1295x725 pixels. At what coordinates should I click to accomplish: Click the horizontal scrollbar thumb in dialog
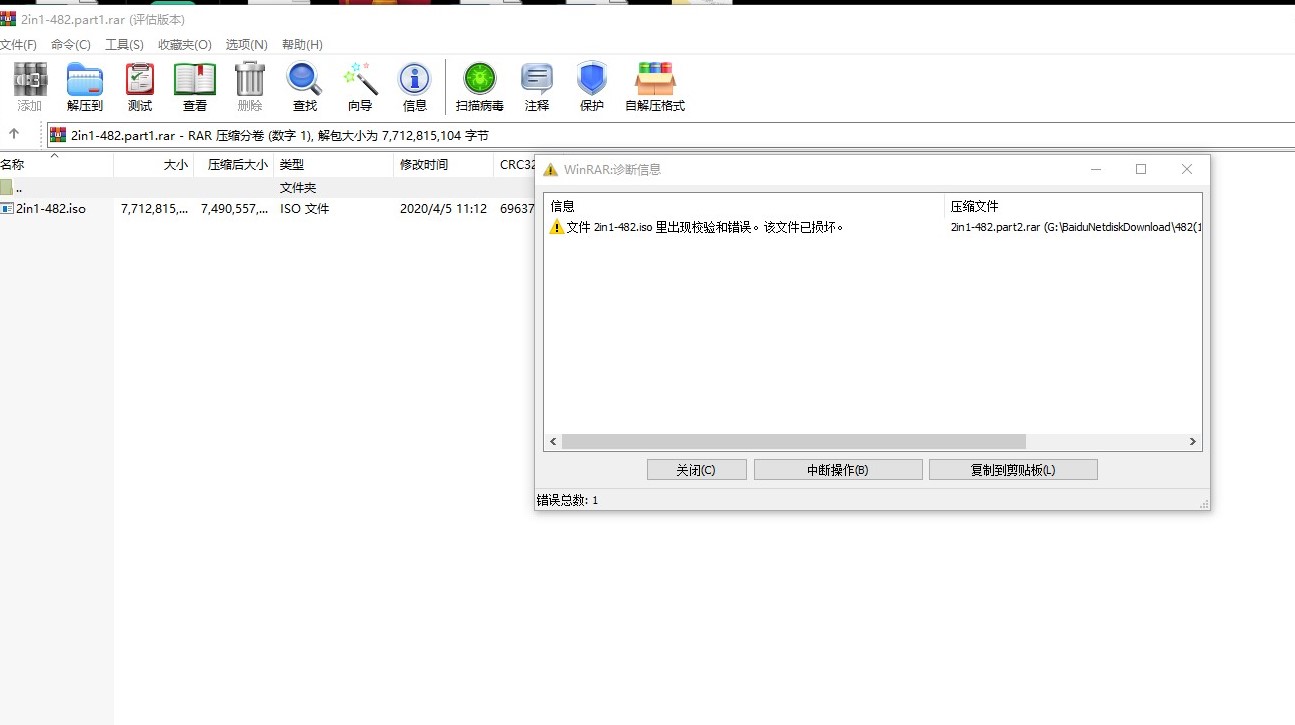(x=794, y=441)
